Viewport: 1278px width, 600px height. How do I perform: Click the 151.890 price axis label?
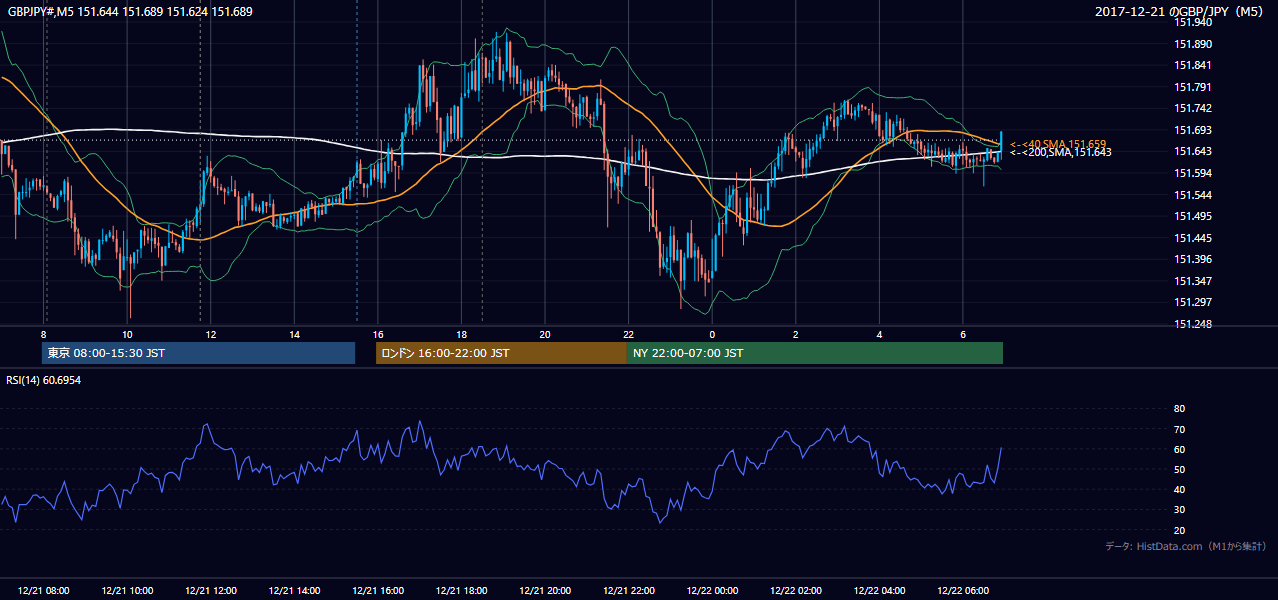tap(1193, 44)
